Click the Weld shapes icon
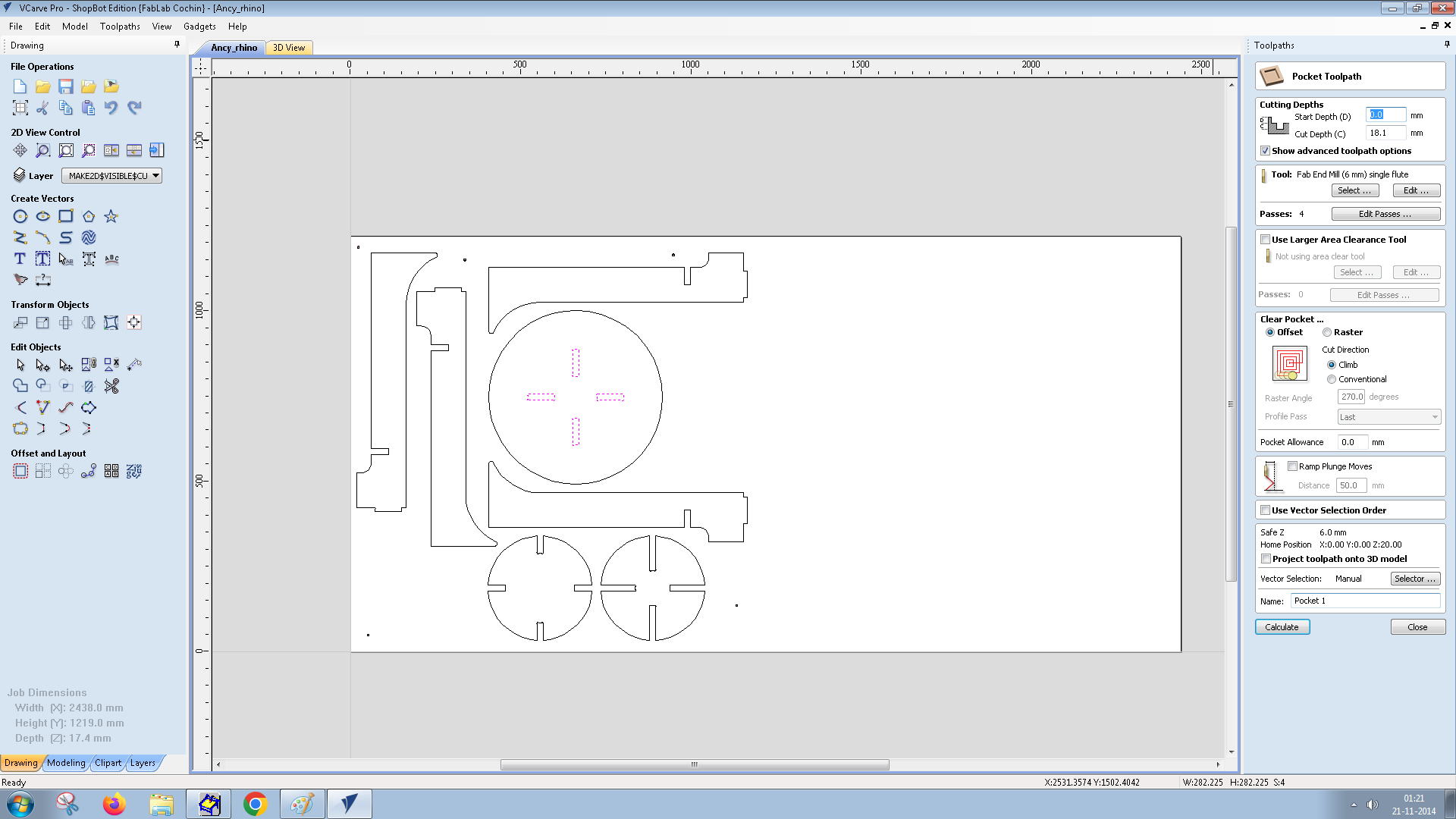Image resolution: width=1456 pixels, height=819 pixels. (x=20, y=387)
